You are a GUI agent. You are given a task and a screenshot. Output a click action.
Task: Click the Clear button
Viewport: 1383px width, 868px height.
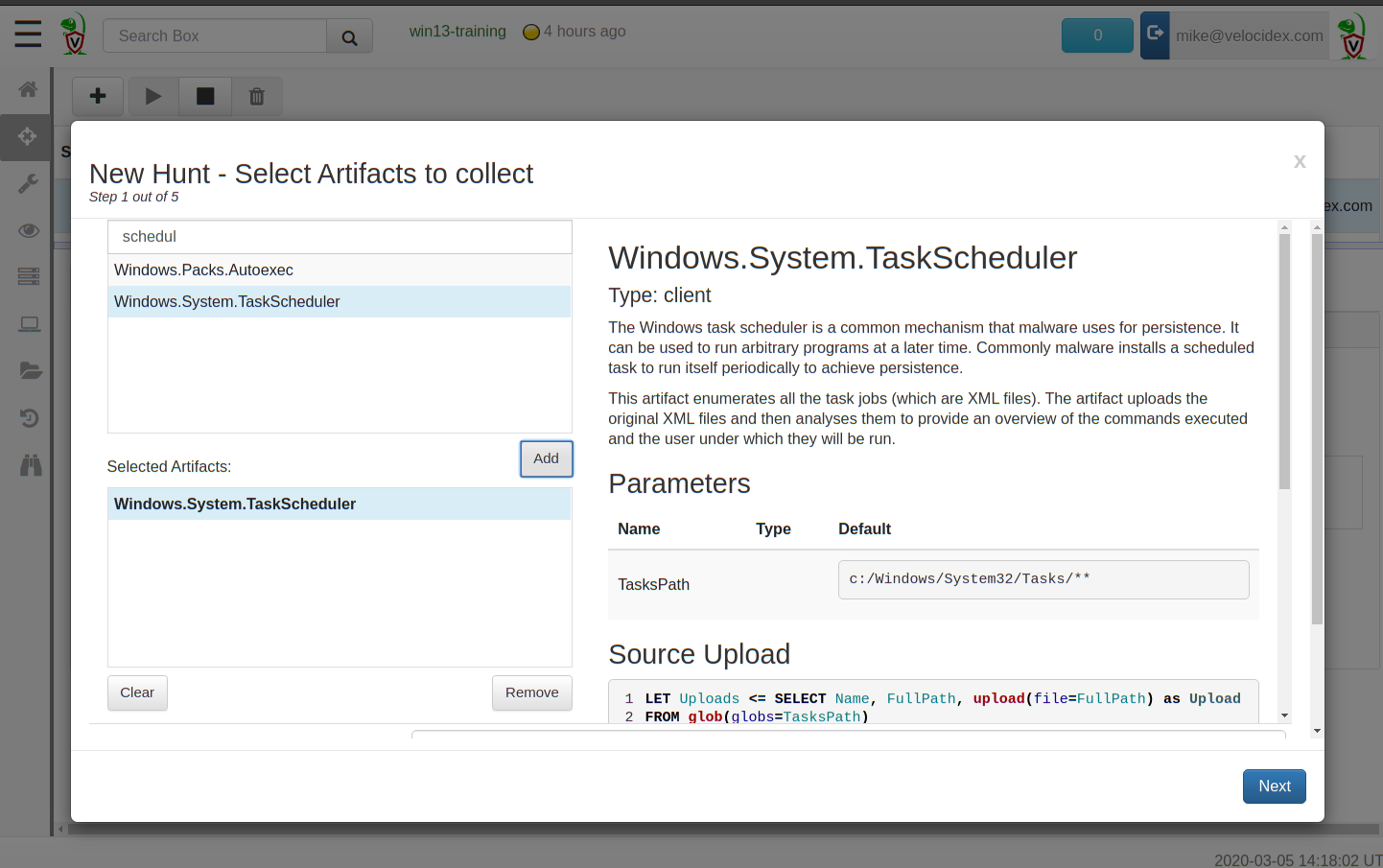[x=137, y=692]
